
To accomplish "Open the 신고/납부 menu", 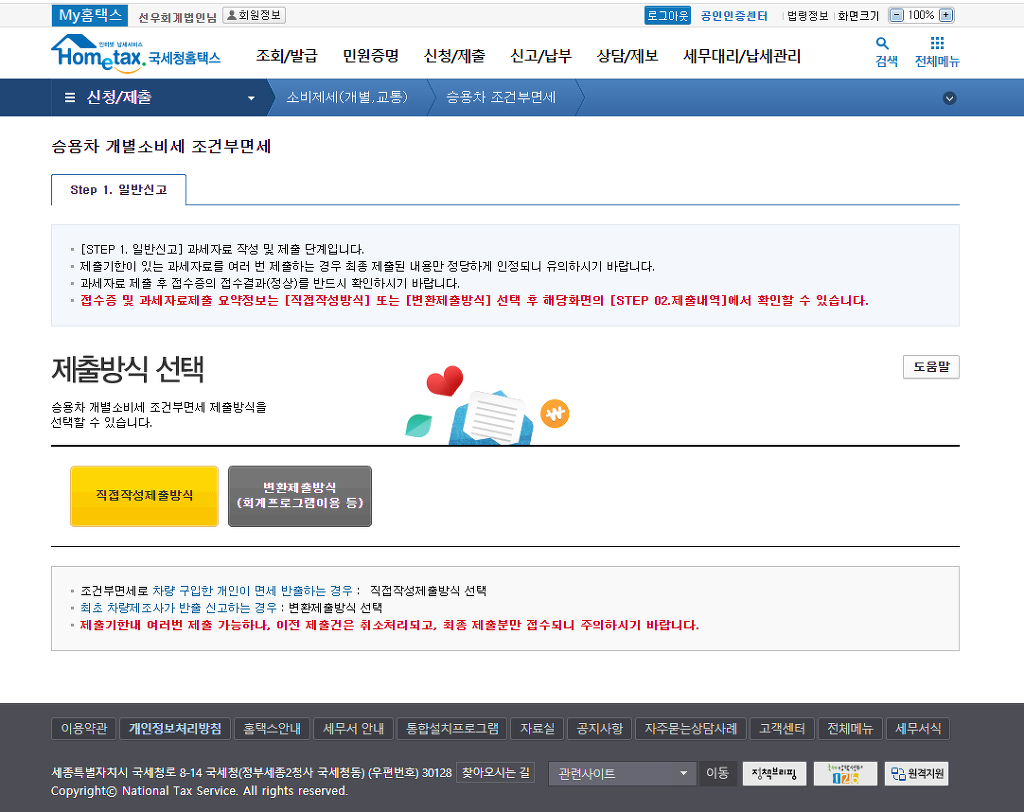I will click(x=541, y=56).
